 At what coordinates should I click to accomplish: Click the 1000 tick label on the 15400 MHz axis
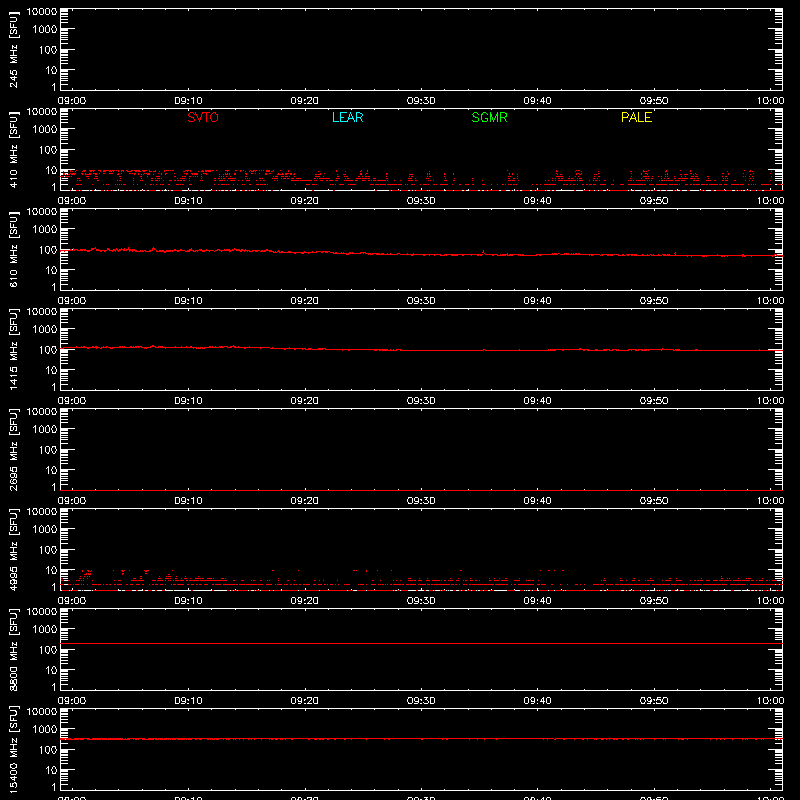[45, 730]
